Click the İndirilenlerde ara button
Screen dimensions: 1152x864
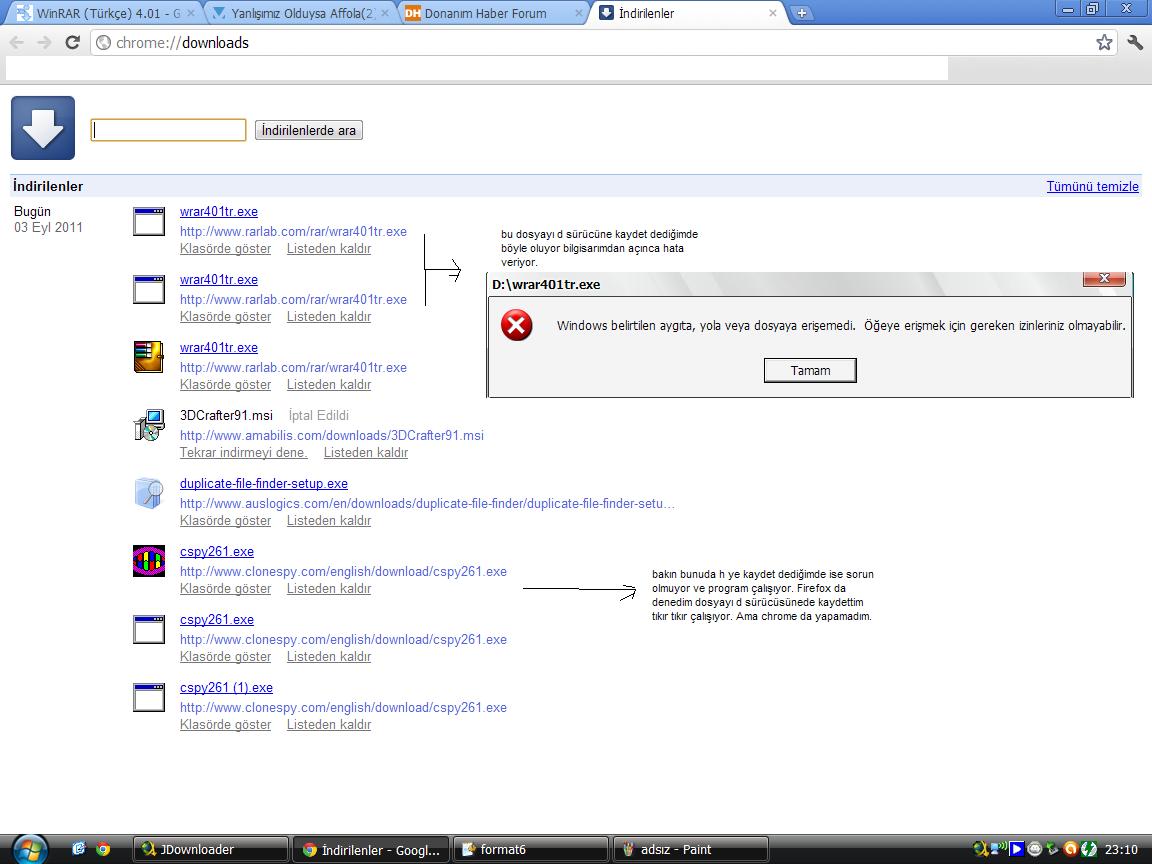tap(309, 130)
